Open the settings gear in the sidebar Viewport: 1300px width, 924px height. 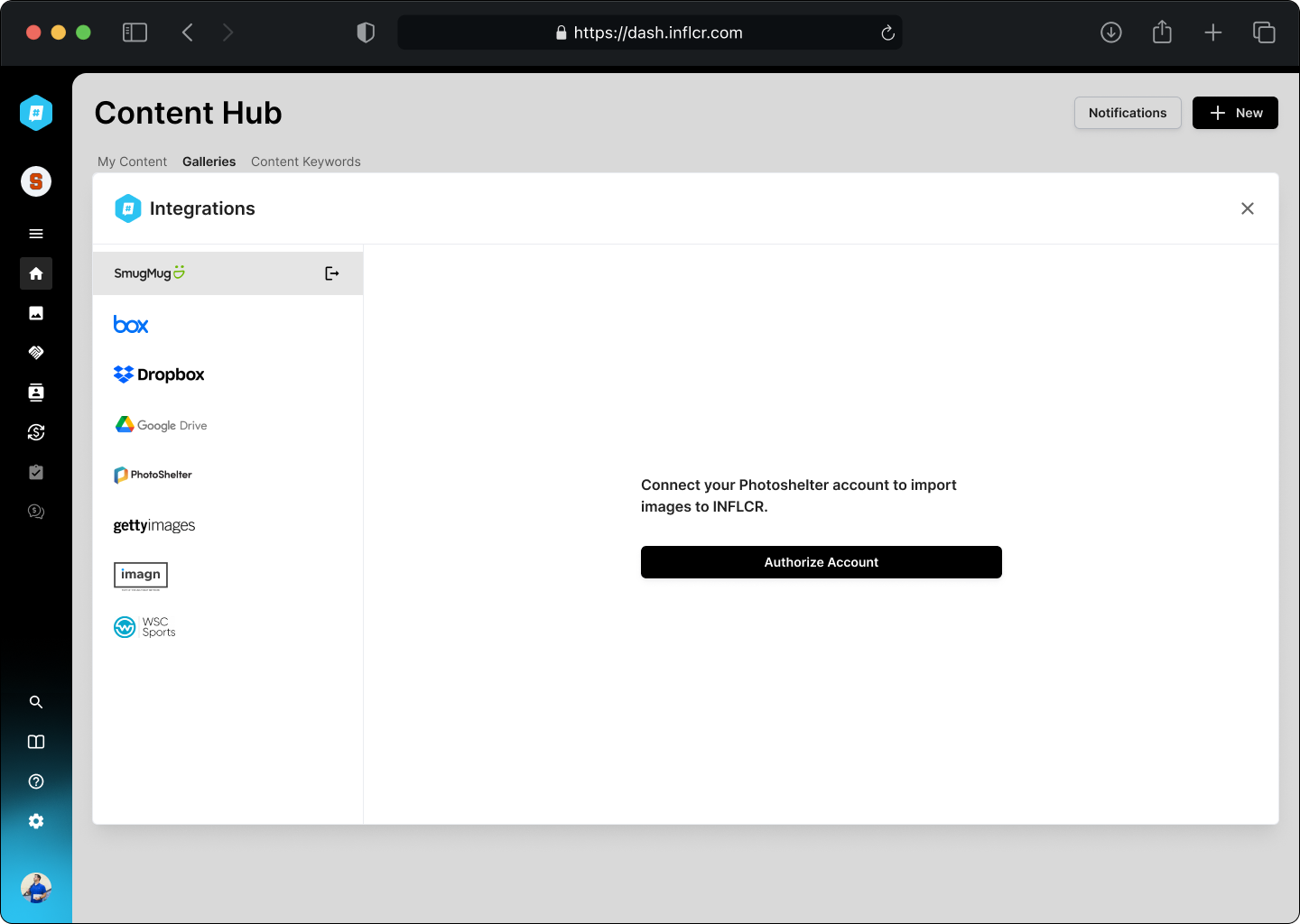pos(36,820)
